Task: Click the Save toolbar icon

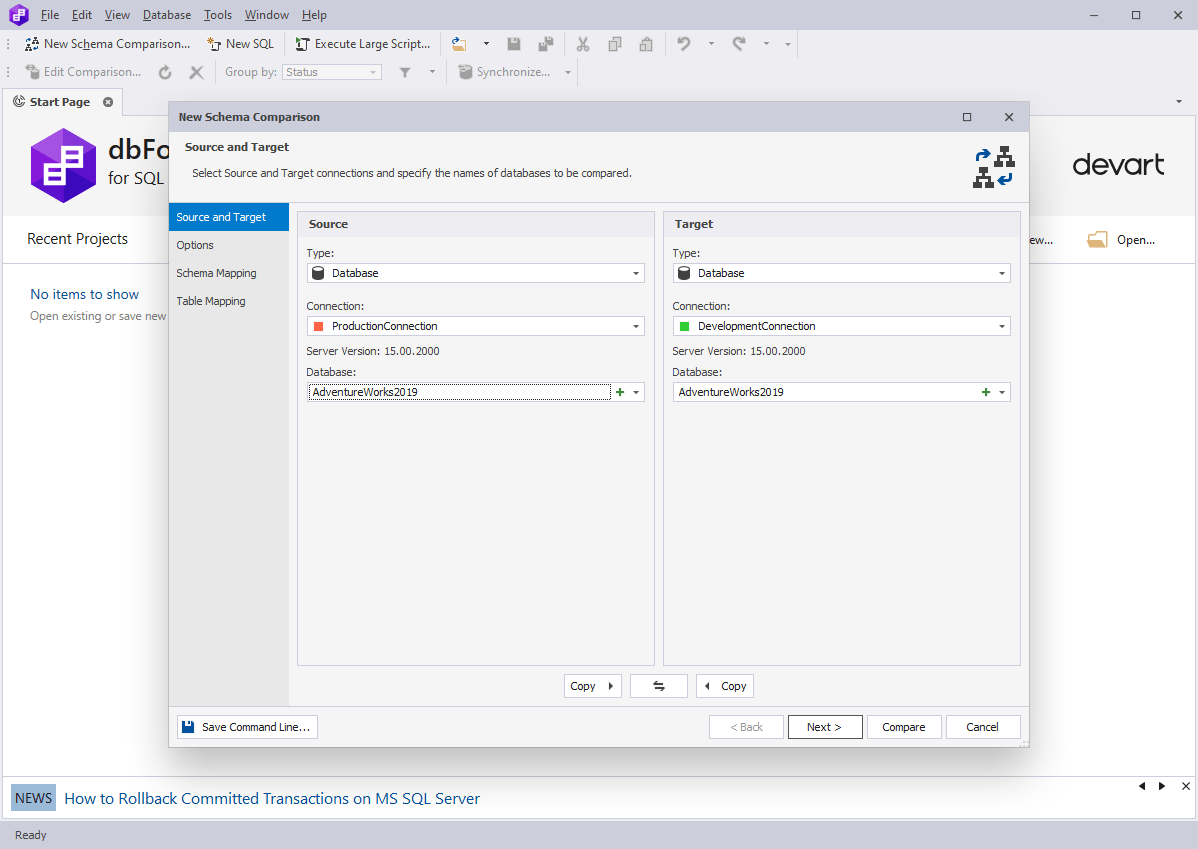Action: click(514, 44)
